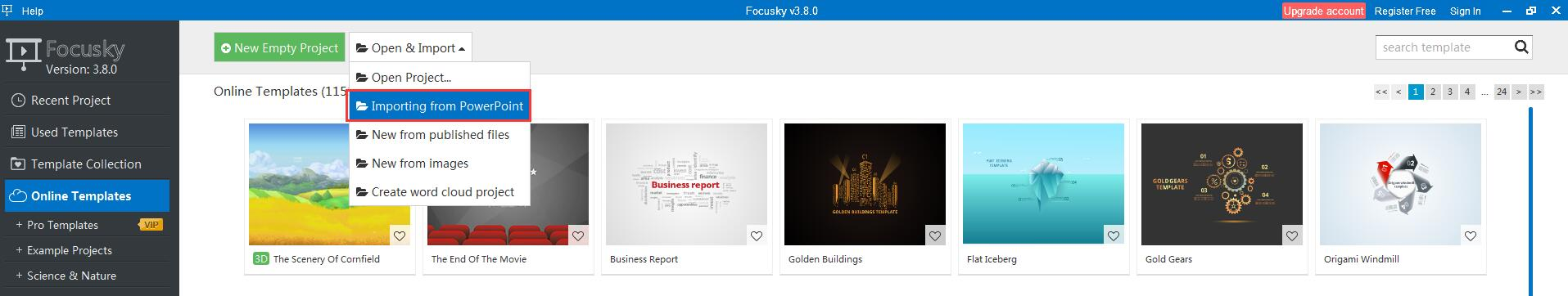The height and width of the screenshot is (296, 1568).
Task: Go to page 3 of templates
Action: 1450,92
